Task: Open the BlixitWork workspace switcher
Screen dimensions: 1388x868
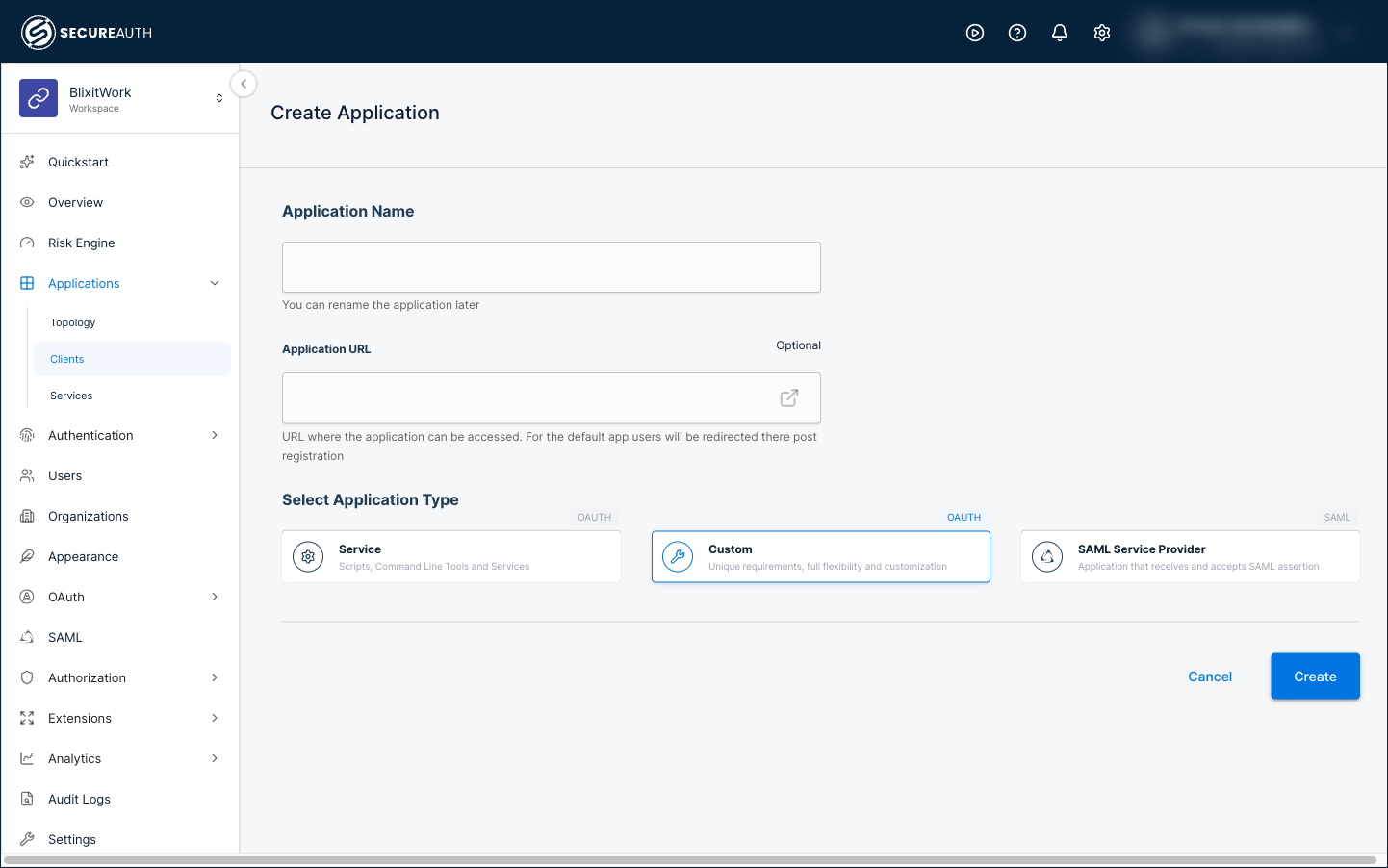Action: (x=219, y=98)
